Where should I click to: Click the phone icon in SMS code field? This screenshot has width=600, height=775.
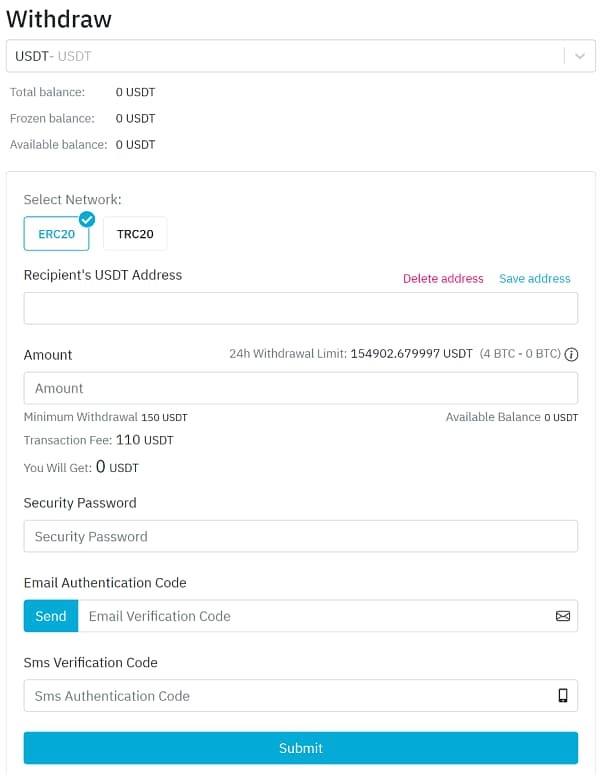pos(562,695)
